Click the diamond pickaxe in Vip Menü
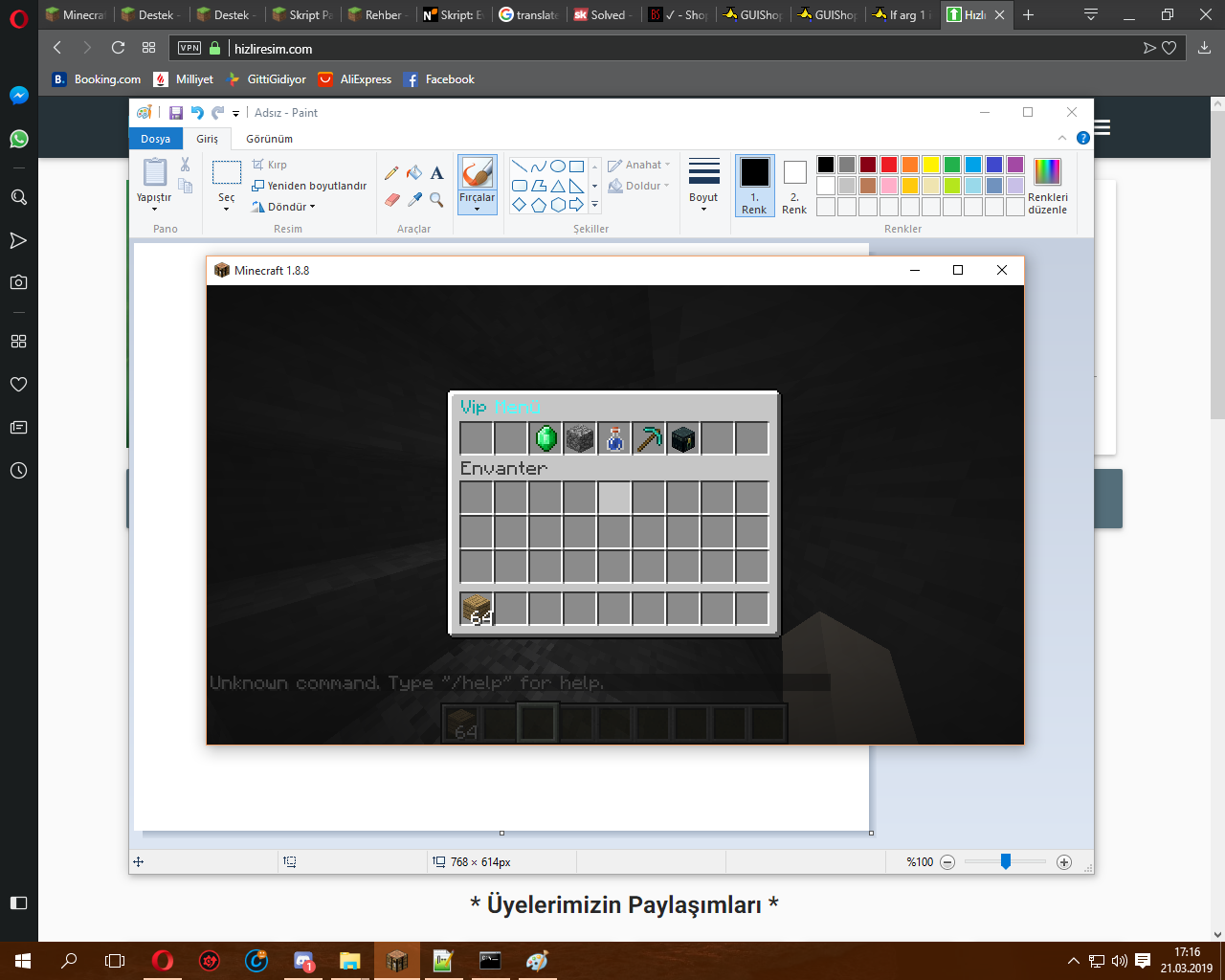Image resolution: width=1225 pixels, height=980 pixels. tap(649, 438)
